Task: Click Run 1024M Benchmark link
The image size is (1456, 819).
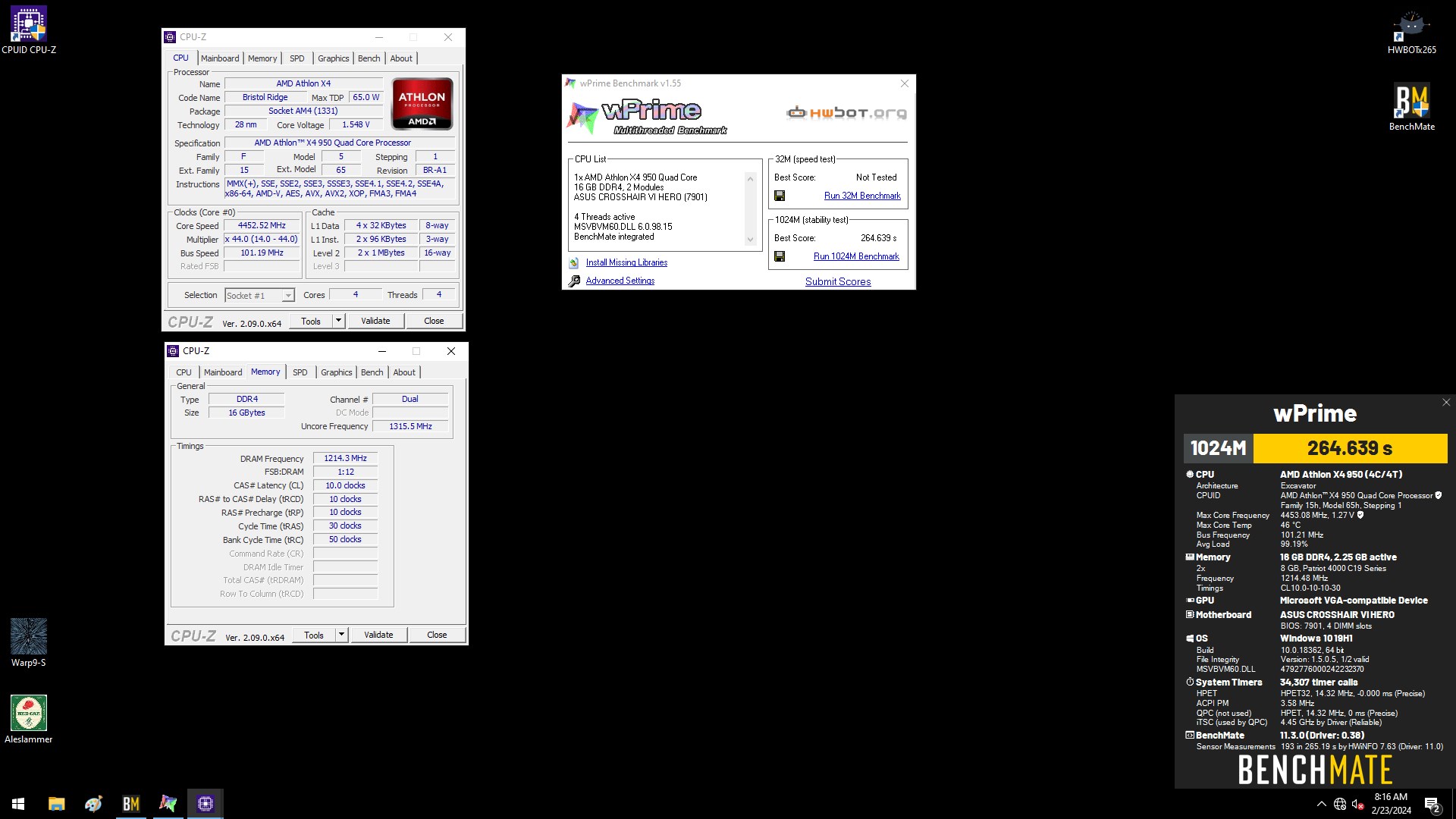Action: [x=856, y=256]
